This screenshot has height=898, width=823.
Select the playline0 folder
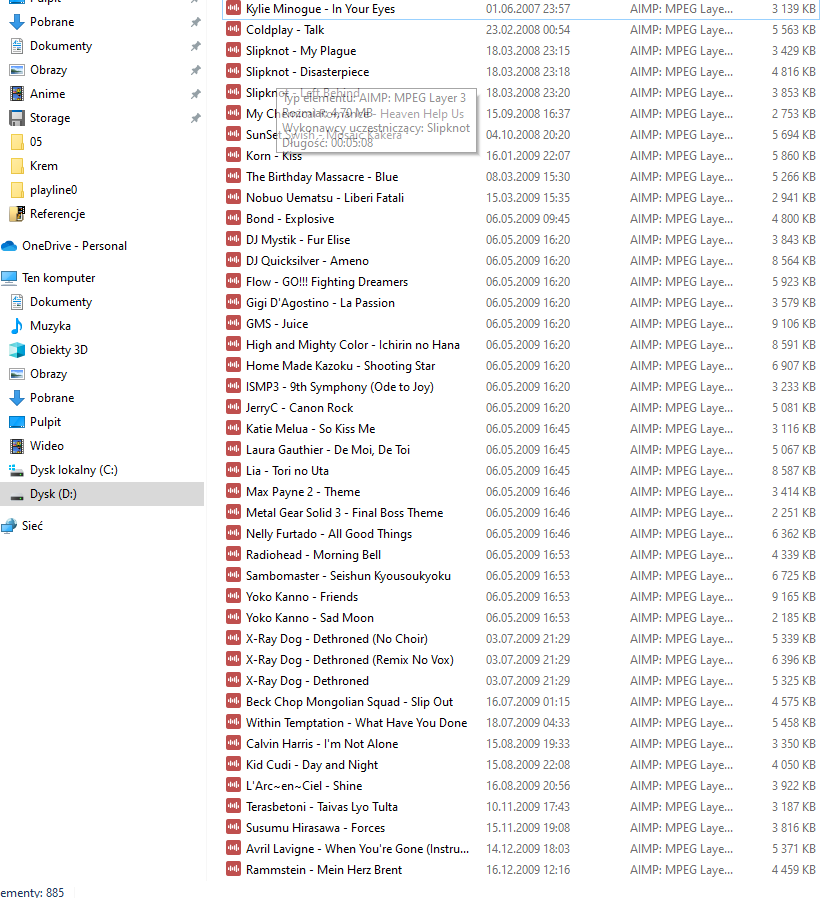tap(53, 190)
